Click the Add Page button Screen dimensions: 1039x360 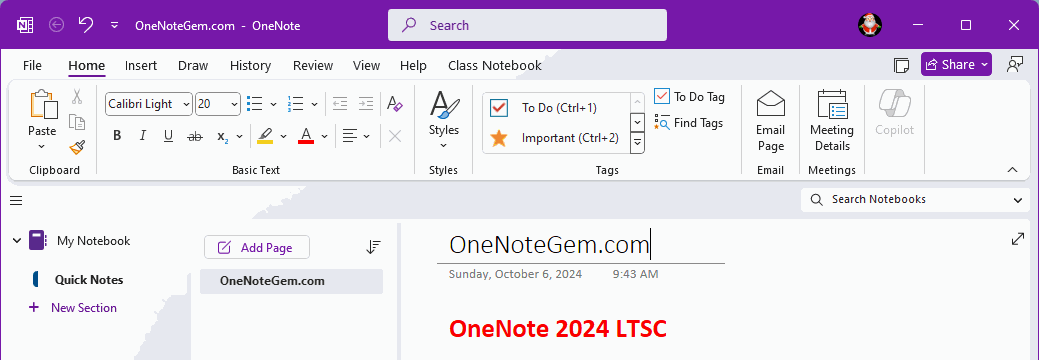pos(256,247)
